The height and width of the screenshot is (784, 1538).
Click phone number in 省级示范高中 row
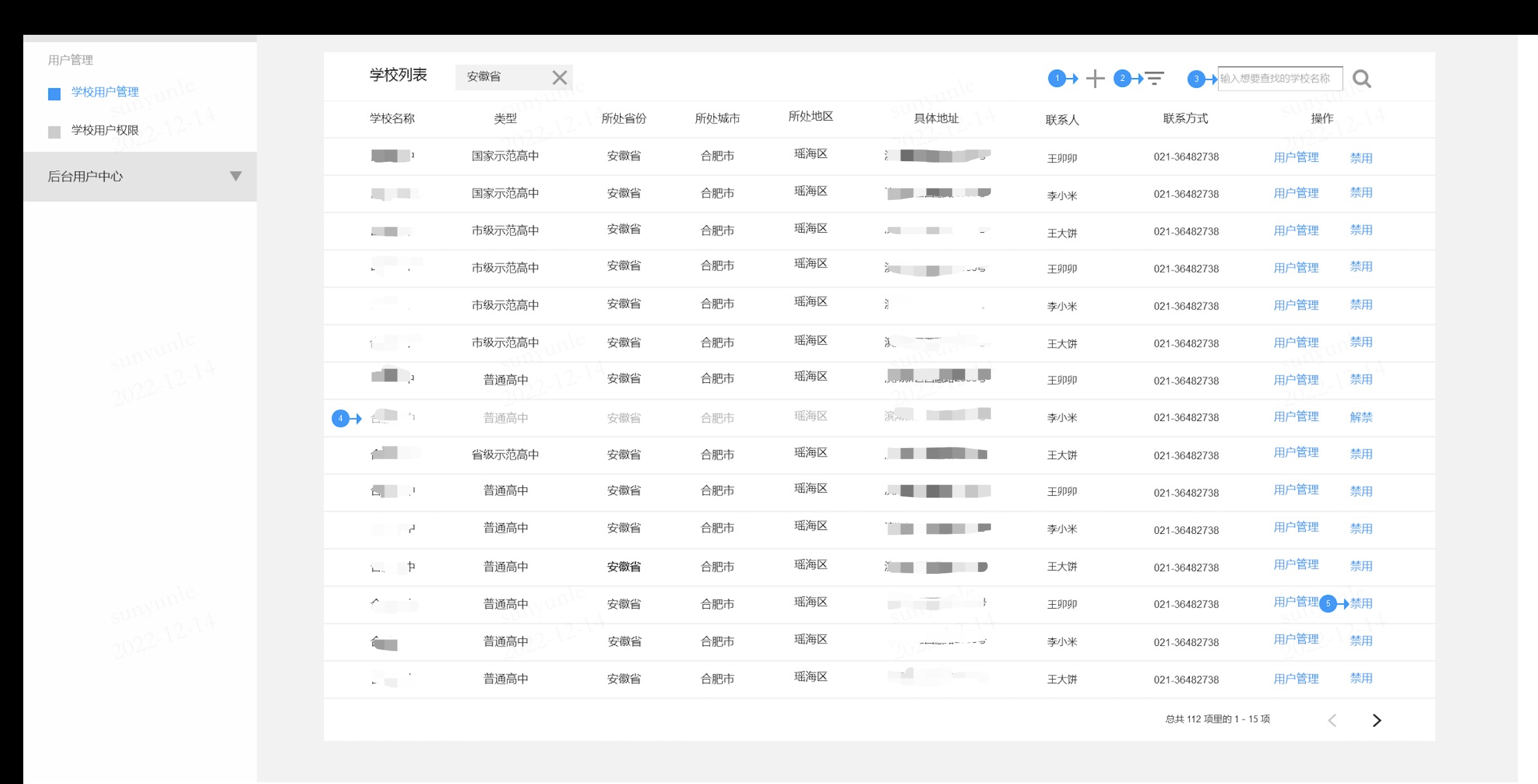click(1186, 456)
